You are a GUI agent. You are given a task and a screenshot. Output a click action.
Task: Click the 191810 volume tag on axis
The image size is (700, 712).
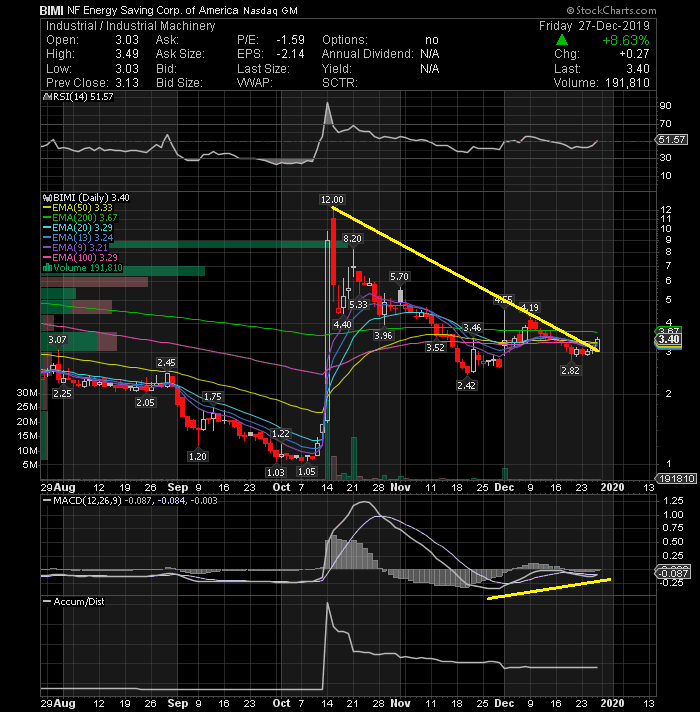[676, 479]
